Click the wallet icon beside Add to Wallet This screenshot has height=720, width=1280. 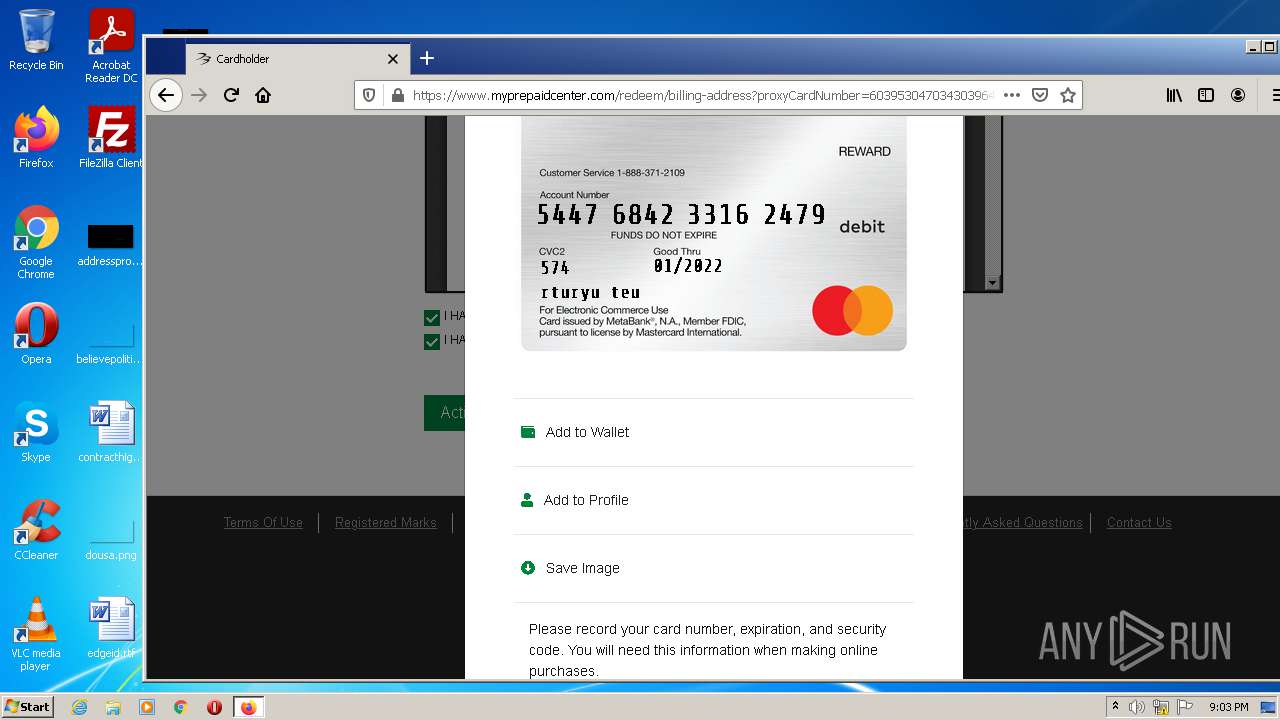point(528,432)
